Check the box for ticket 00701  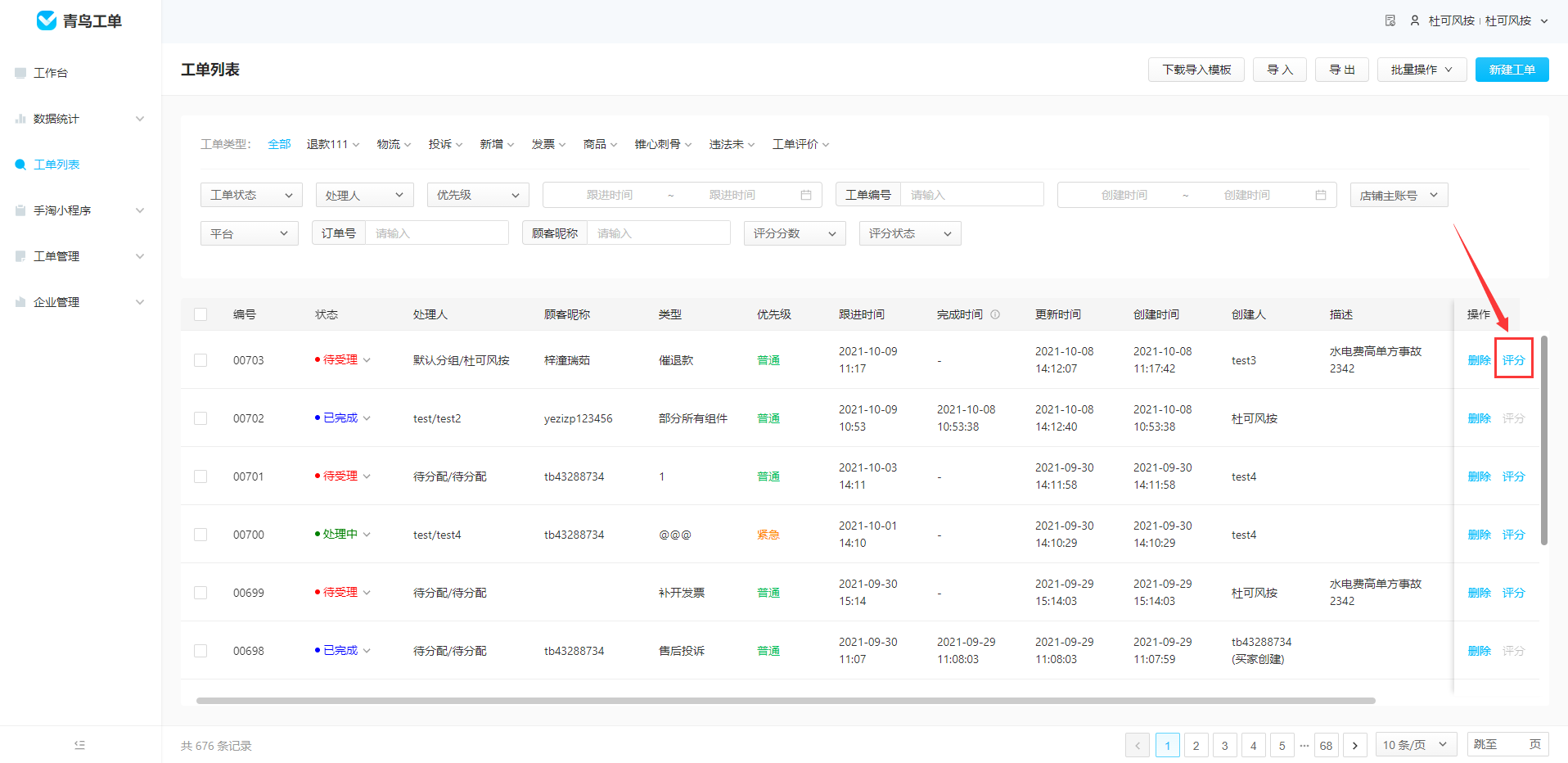point(201,476)
